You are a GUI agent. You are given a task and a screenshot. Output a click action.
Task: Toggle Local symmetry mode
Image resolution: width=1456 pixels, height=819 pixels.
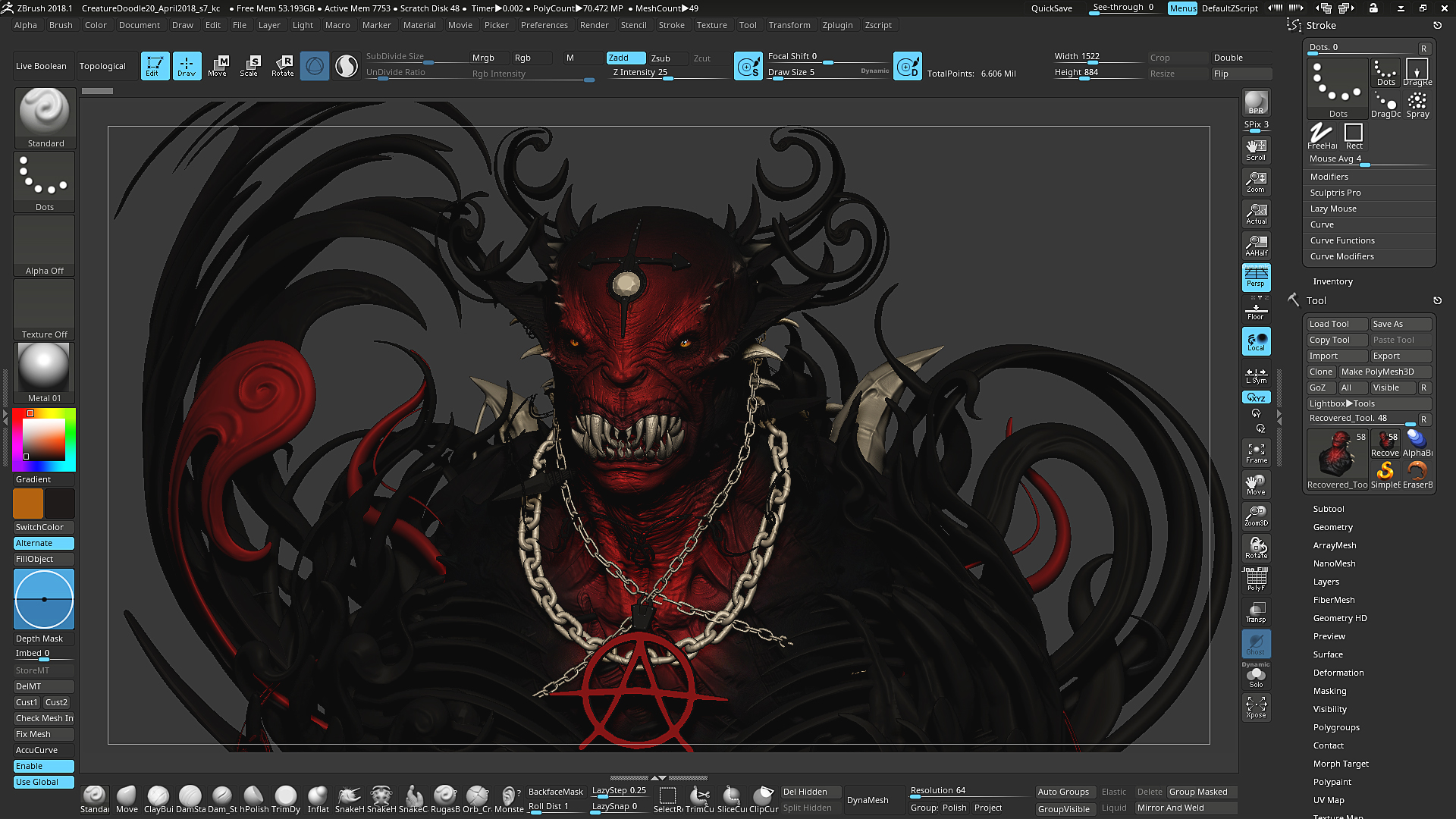coord(1256,341)
